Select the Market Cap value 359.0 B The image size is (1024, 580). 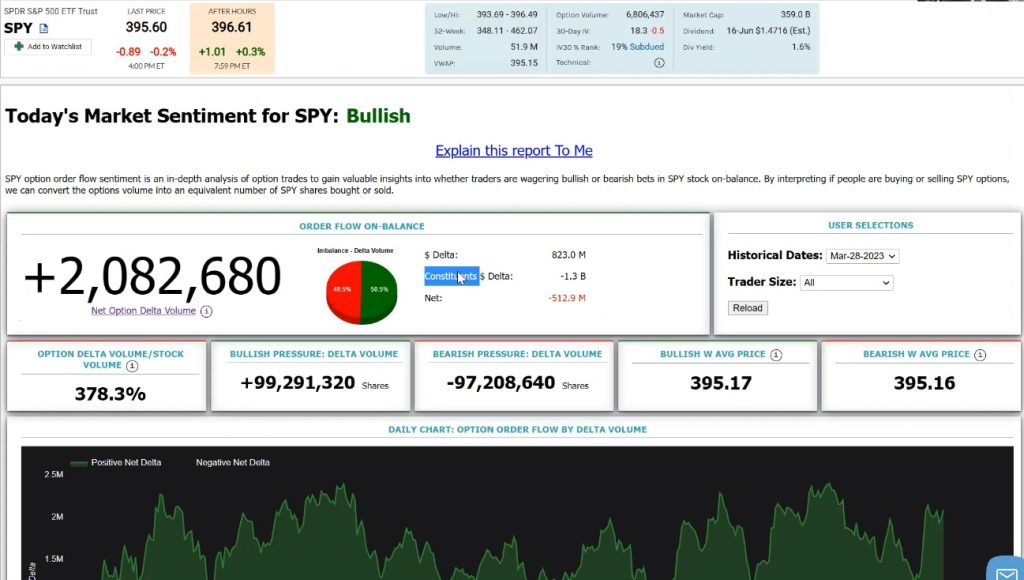coord(795,14)
